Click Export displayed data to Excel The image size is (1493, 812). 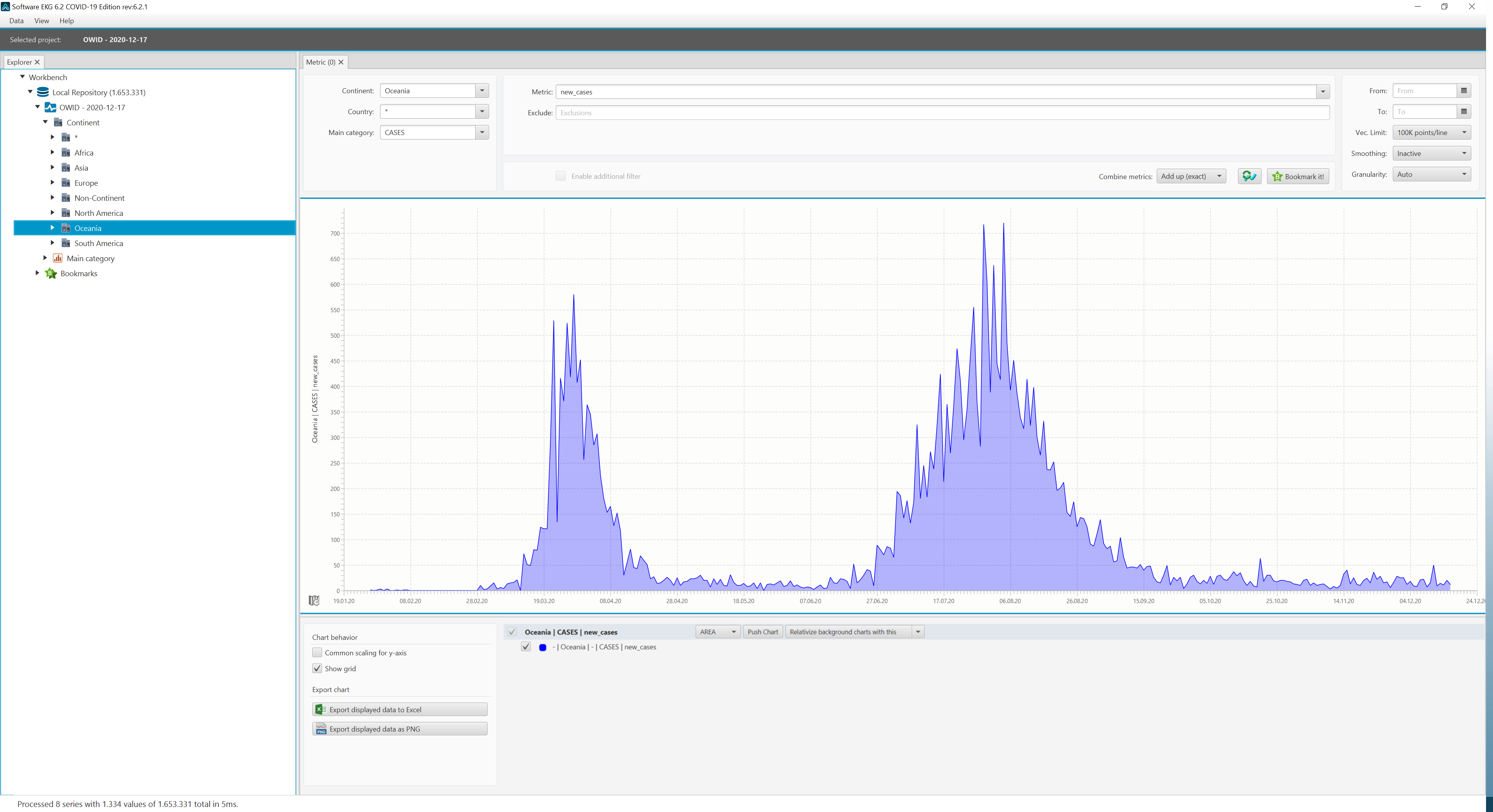click(x=399, y=709)
